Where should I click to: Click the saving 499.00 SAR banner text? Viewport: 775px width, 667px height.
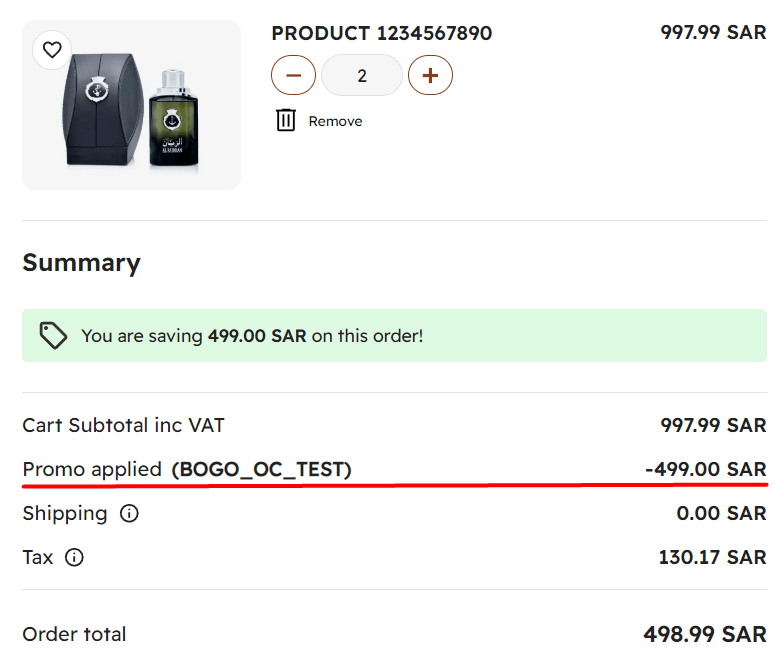[252, 336]
